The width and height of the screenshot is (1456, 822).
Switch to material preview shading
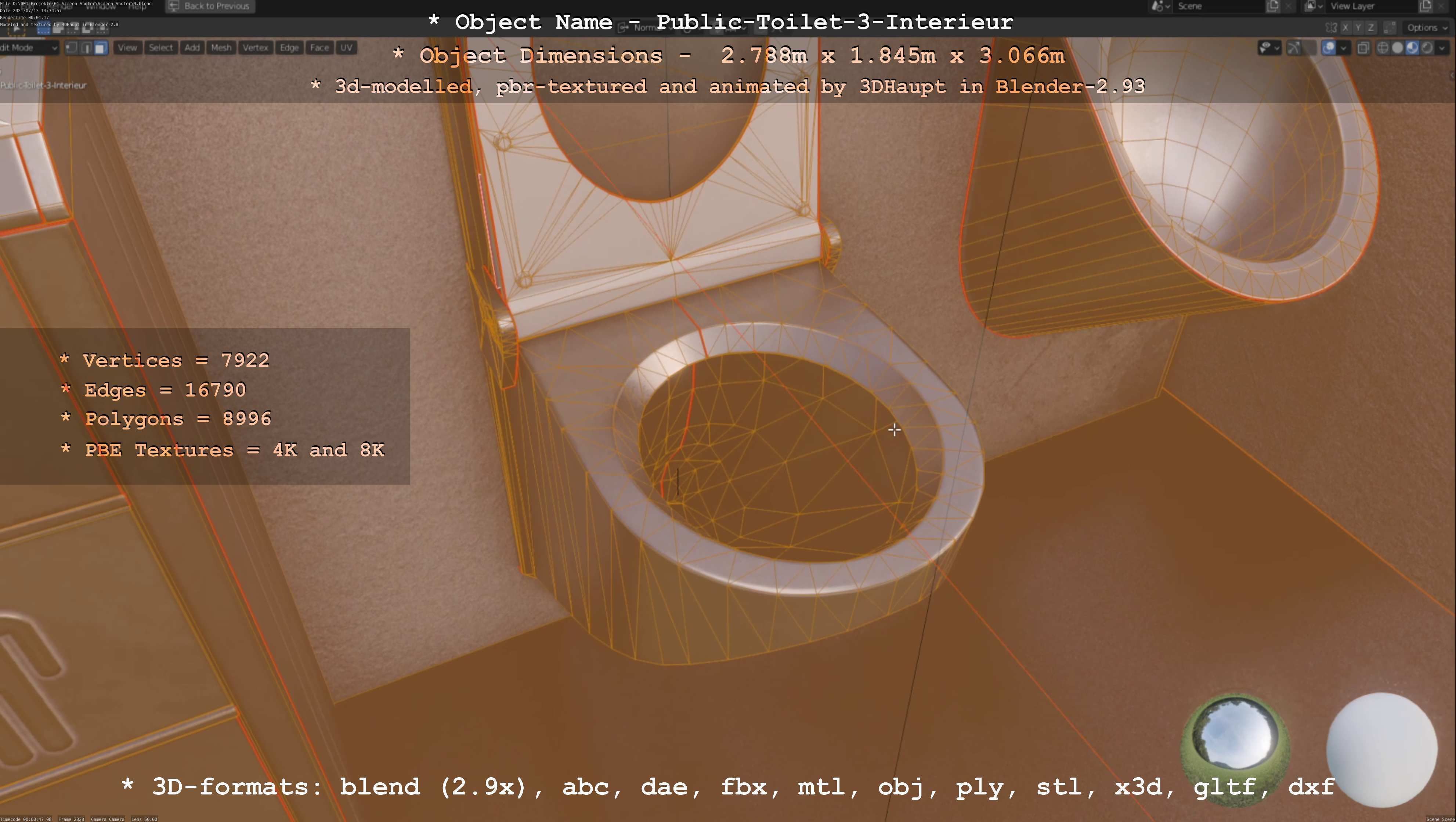click(1412, 48)
